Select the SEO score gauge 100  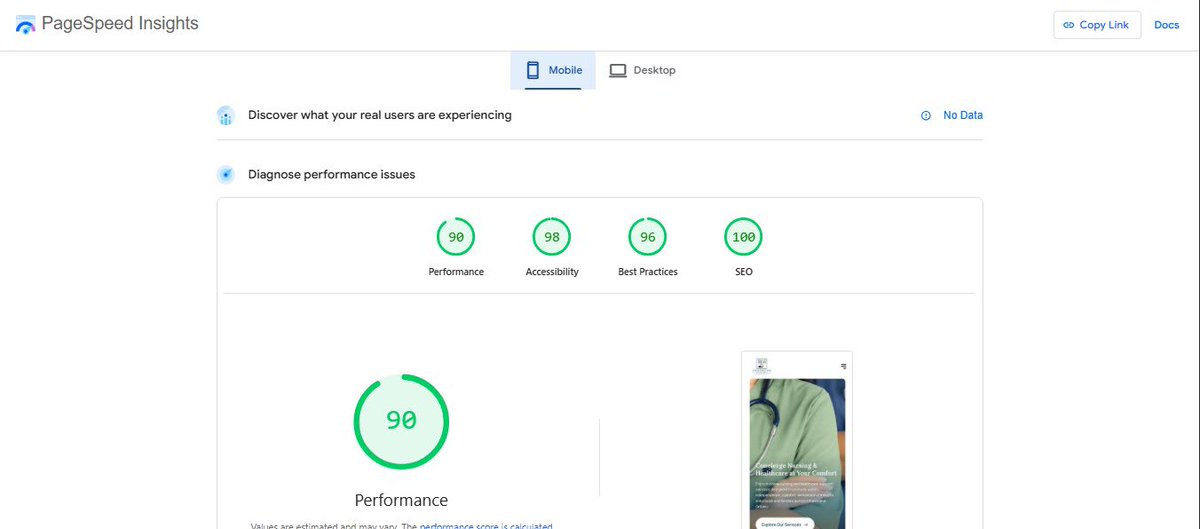click(x=743, y=237)
